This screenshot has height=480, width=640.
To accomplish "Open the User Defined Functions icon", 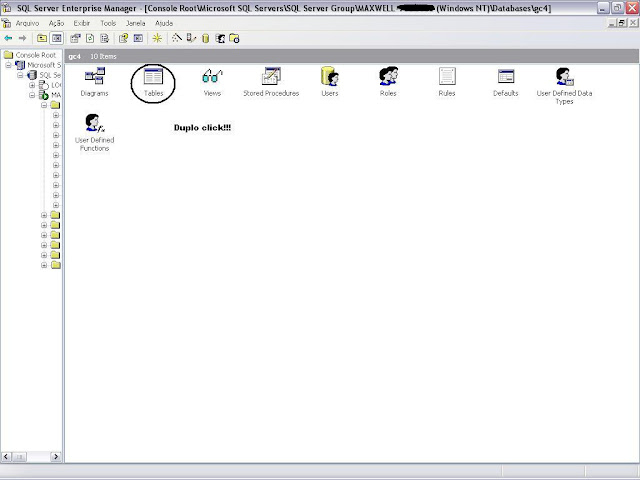I will pos(94,123).
